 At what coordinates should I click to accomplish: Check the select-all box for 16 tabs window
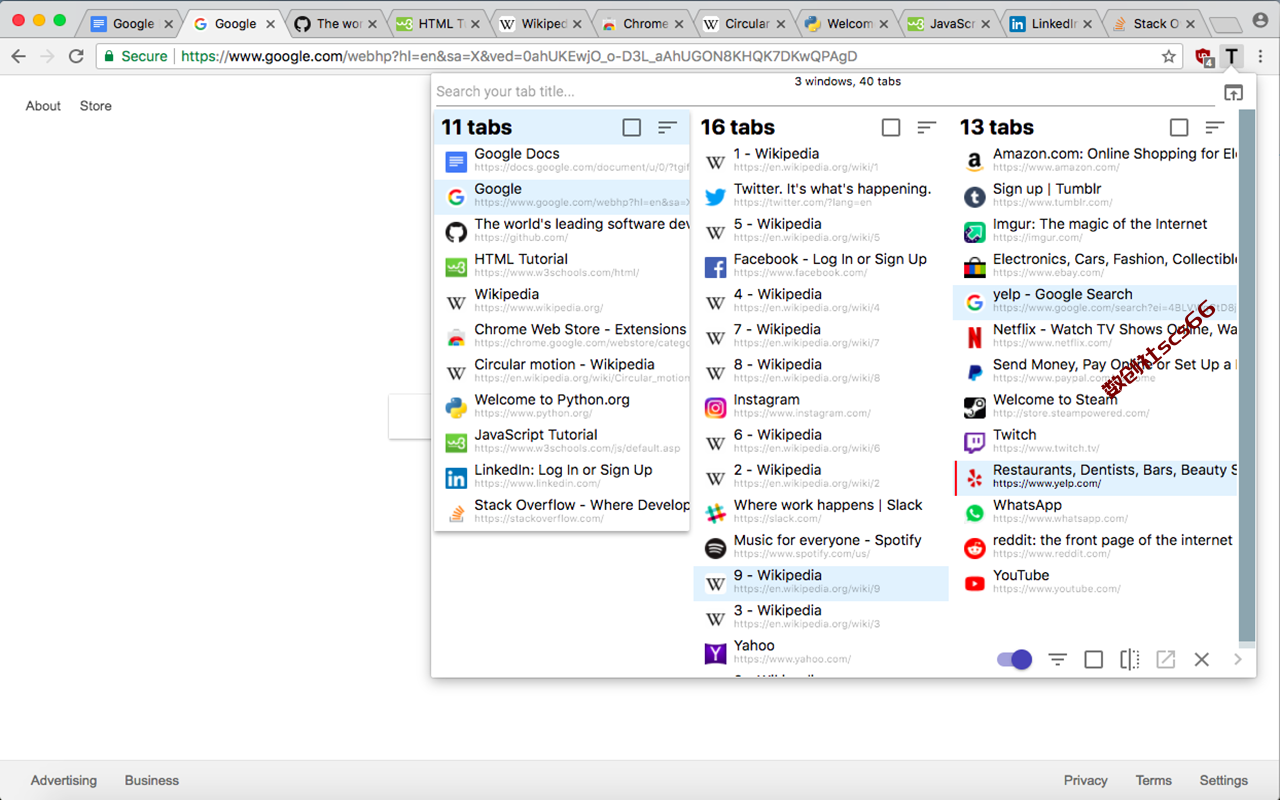[x=890, y=127]
